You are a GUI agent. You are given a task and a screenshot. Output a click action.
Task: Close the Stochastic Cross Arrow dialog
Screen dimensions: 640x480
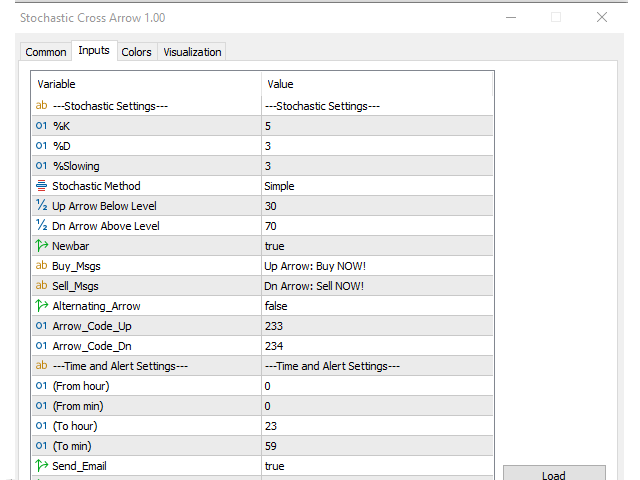(602, 18)
